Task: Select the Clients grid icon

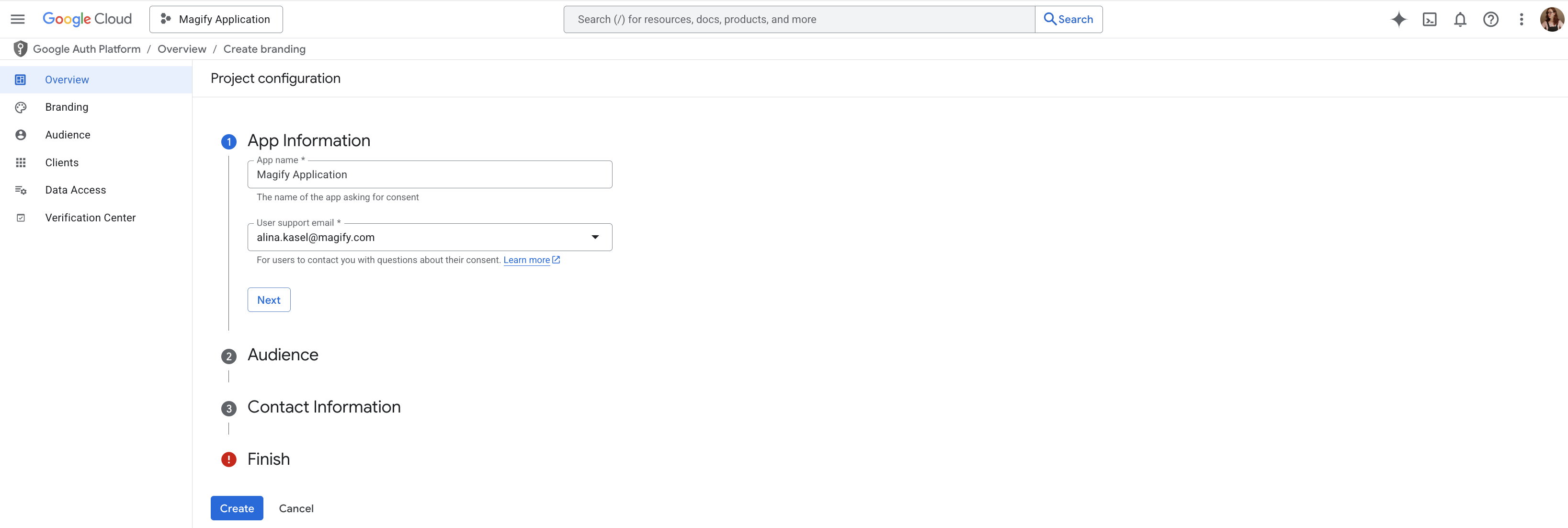Action: [x=21, y=162]
